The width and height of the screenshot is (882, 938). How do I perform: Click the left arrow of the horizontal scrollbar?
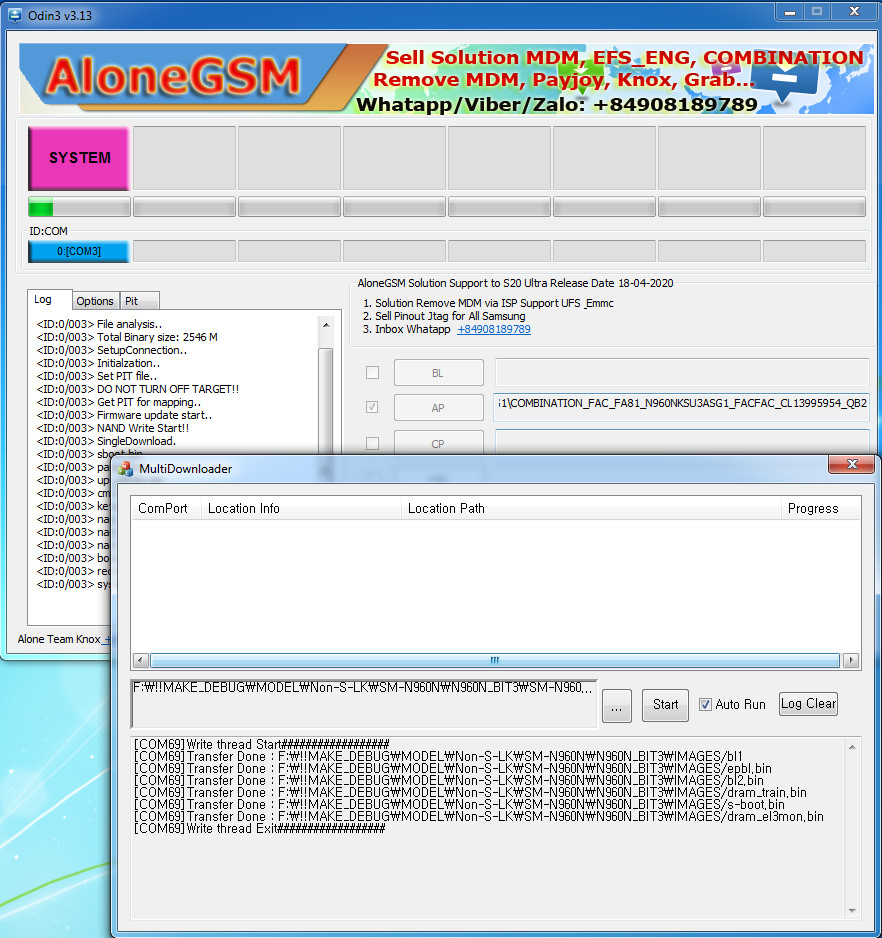point(141,660)
